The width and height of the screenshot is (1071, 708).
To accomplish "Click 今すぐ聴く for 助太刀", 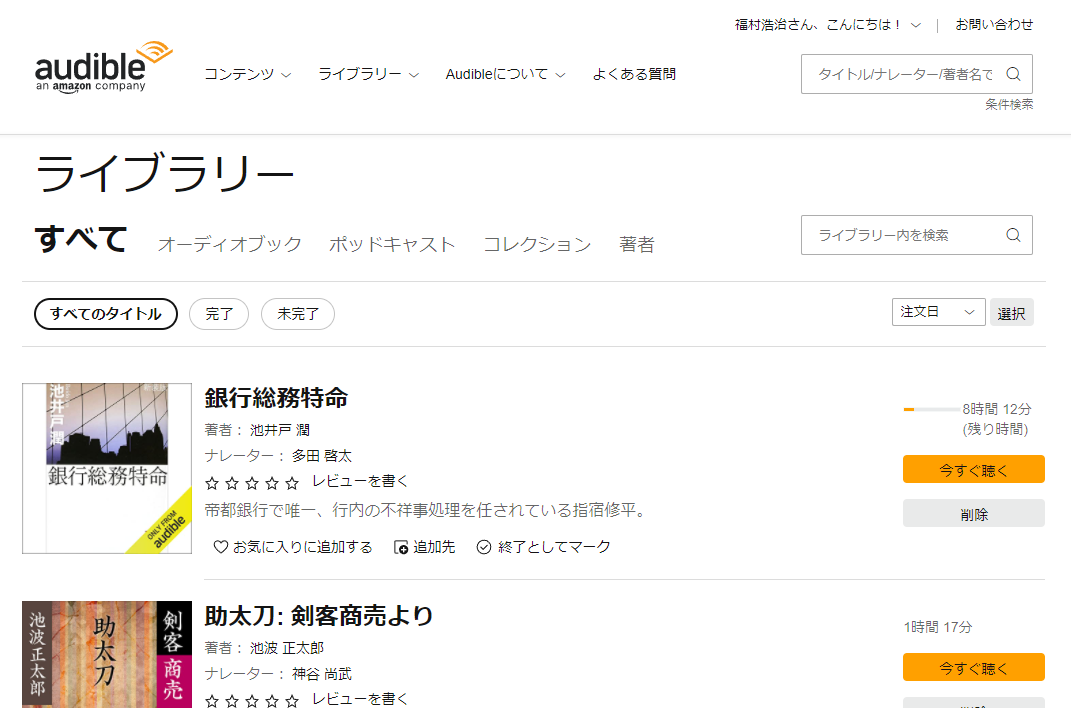I will 973,667.
